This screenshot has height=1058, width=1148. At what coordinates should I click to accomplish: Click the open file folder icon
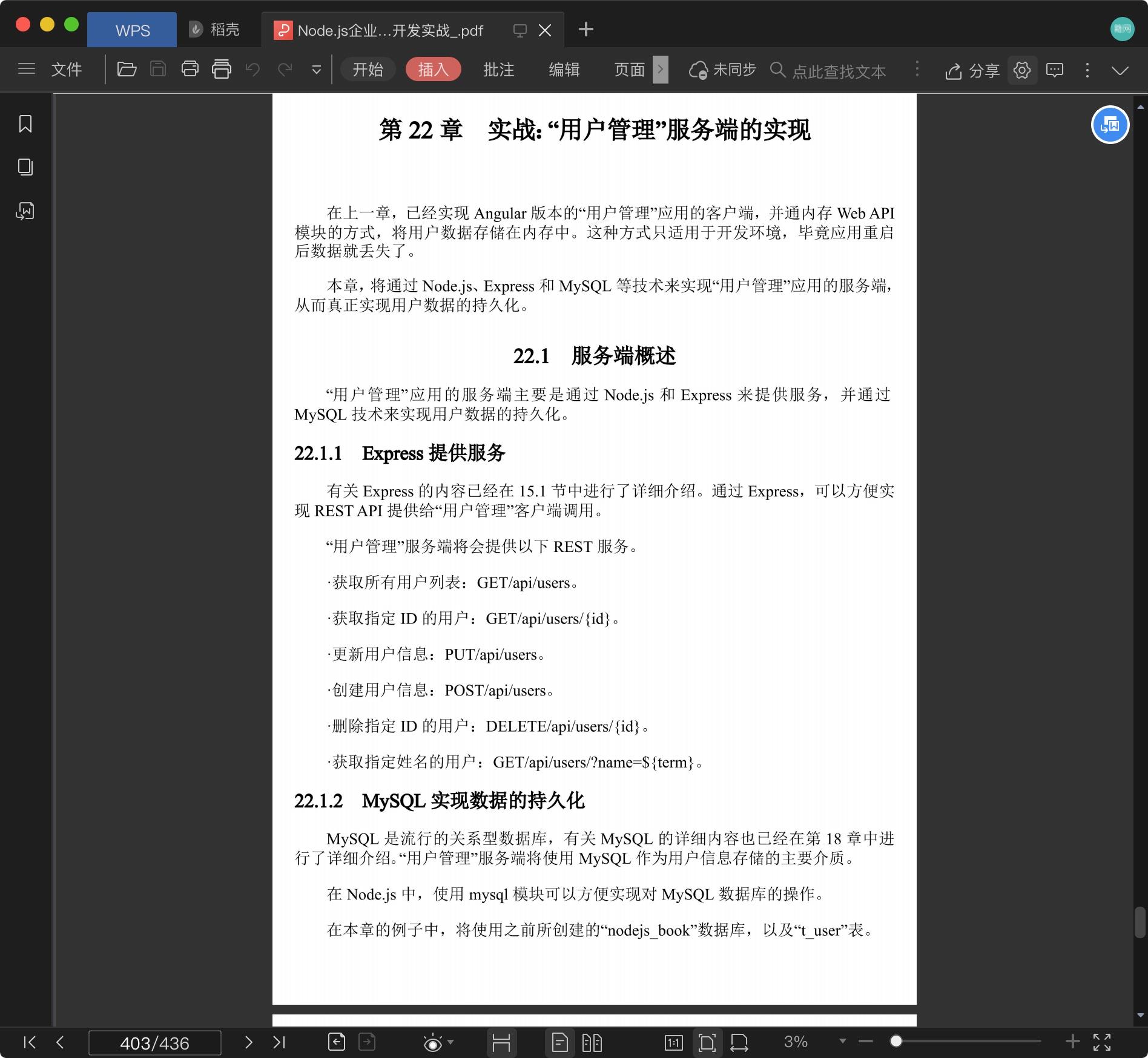coord(126,70)
